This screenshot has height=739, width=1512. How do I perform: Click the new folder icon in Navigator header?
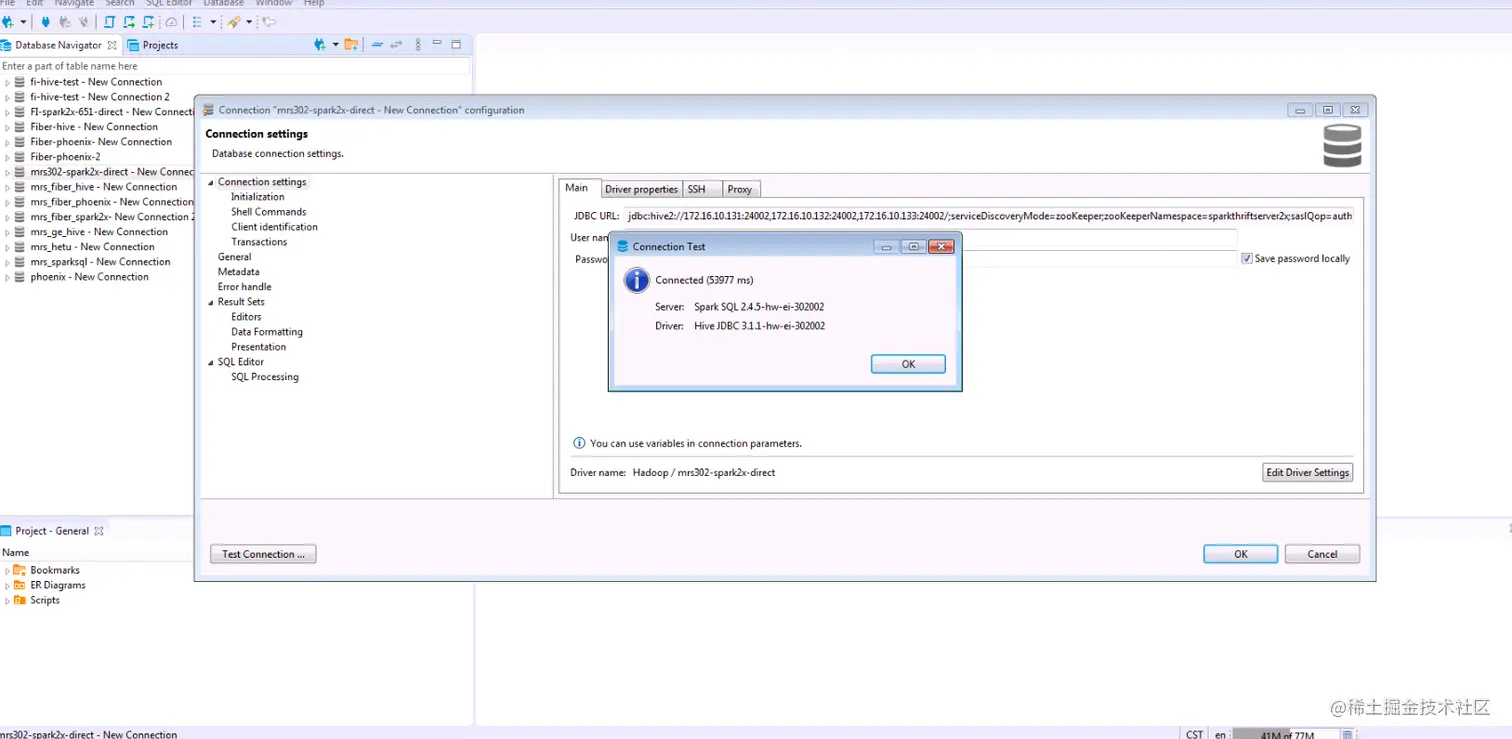[351, 45]
